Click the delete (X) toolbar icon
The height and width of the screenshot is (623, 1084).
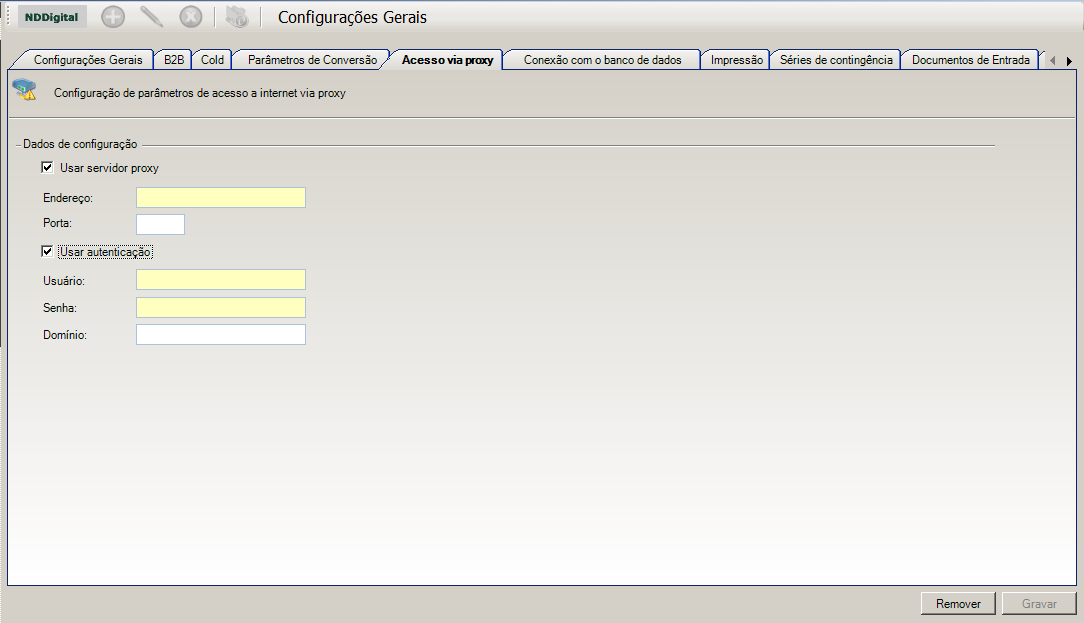(x=191, y=17)
